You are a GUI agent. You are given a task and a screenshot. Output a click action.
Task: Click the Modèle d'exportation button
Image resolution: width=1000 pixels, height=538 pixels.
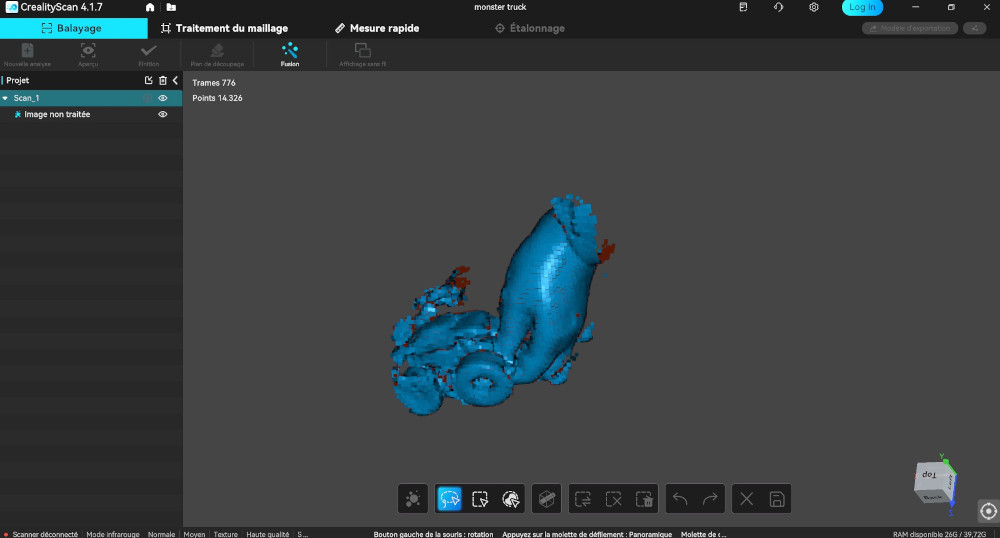click(909, 28)
